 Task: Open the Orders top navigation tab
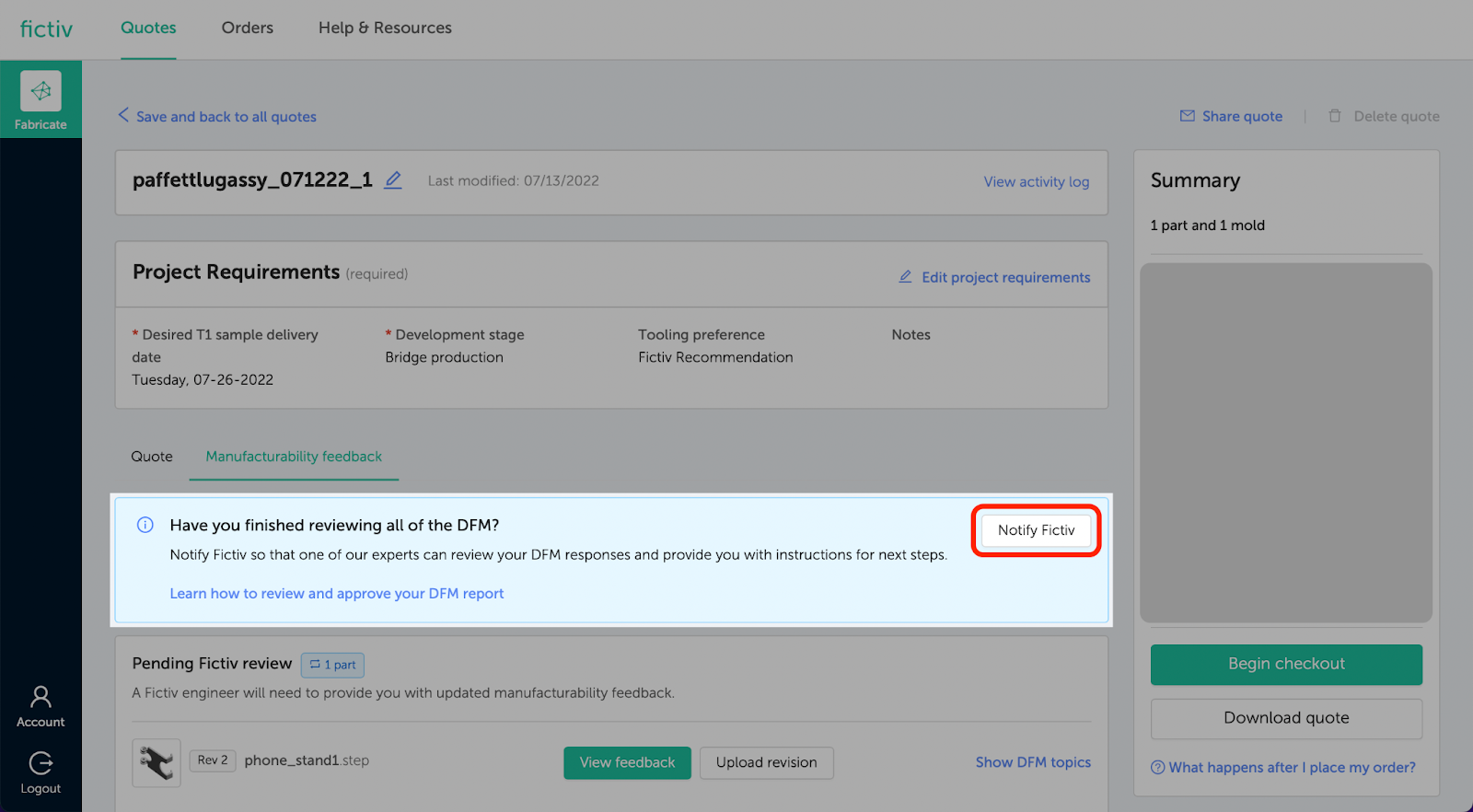coord(248,28)
